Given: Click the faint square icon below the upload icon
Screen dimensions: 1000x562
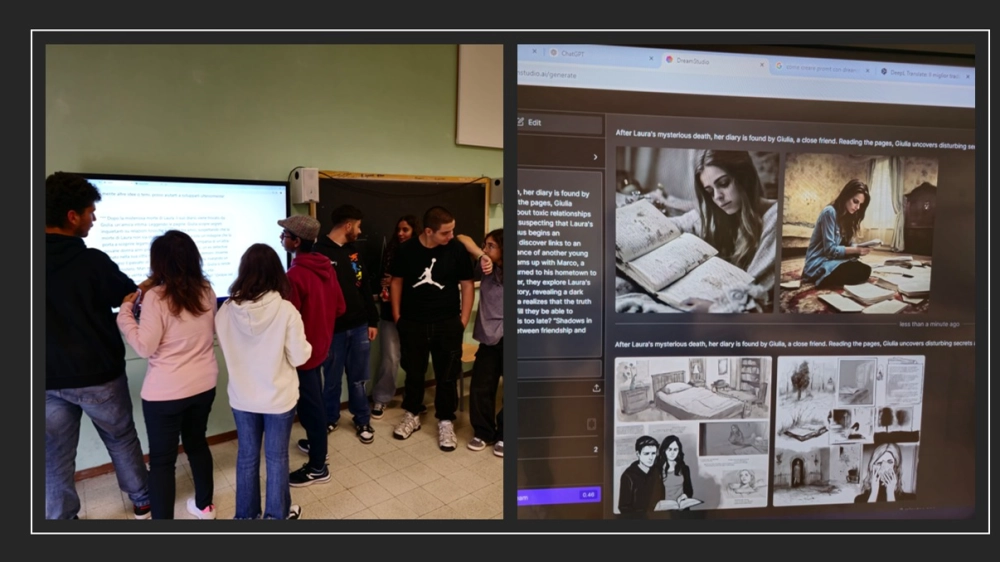Looking at the screenshot, I should pos(591,424).
